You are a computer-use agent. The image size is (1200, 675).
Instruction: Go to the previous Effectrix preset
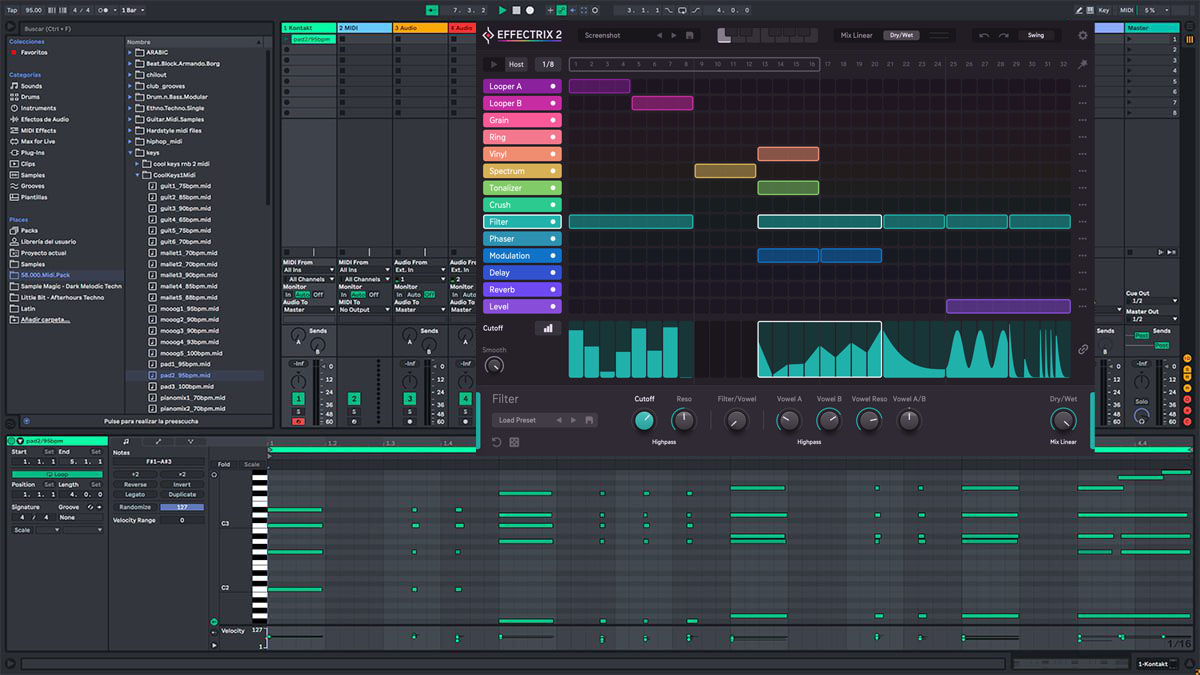pyautogui.click(x=659, y=35)
